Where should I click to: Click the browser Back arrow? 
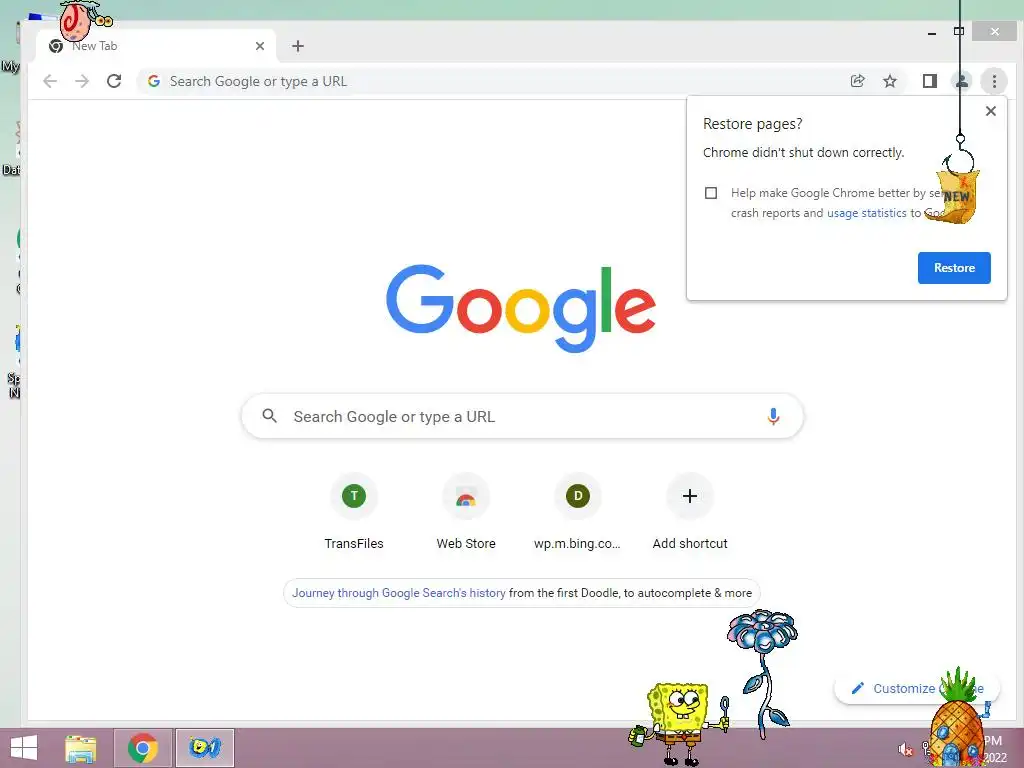[x=50, y=81]
